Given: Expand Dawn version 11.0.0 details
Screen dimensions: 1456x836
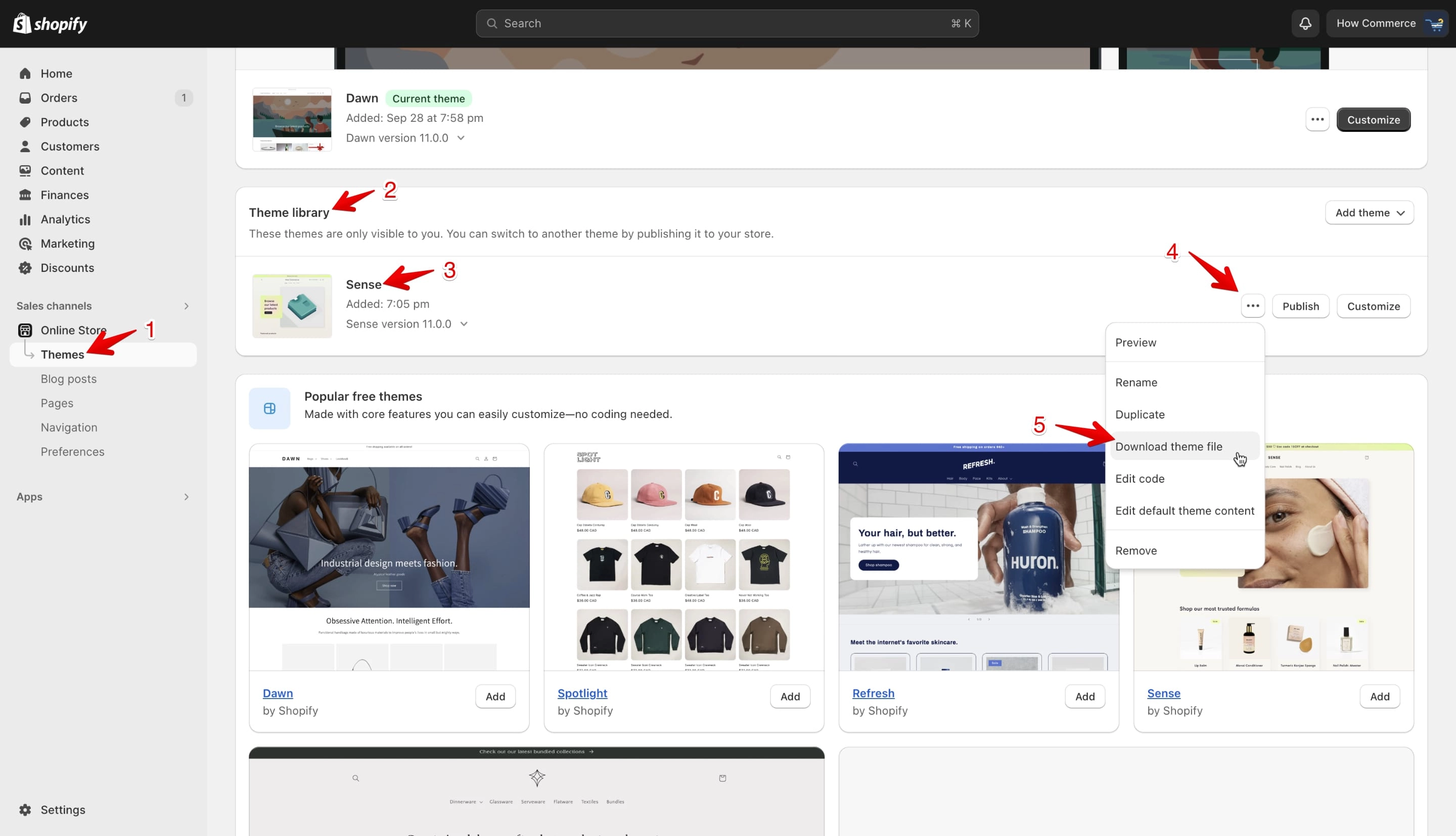Looking at the screenshot, I should pyautogui.click(x=461, y=138).
